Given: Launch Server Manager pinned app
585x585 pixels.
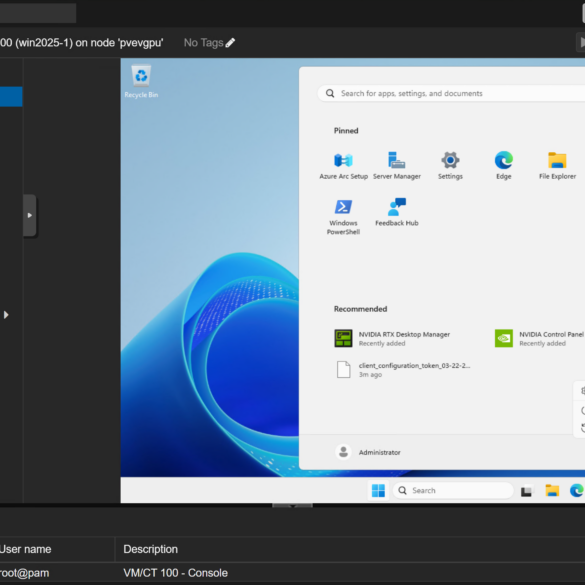Looking at the screenshot, I should (397, 165).
